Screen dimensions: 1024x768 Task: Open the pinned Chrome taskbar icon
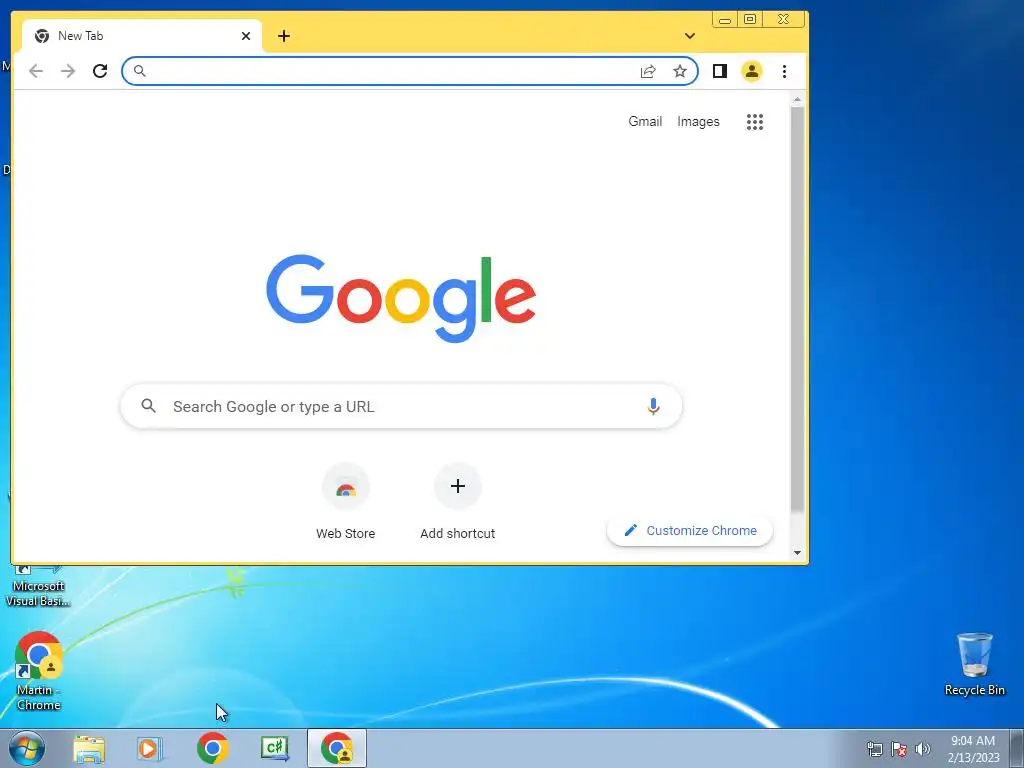coord(212,748)
